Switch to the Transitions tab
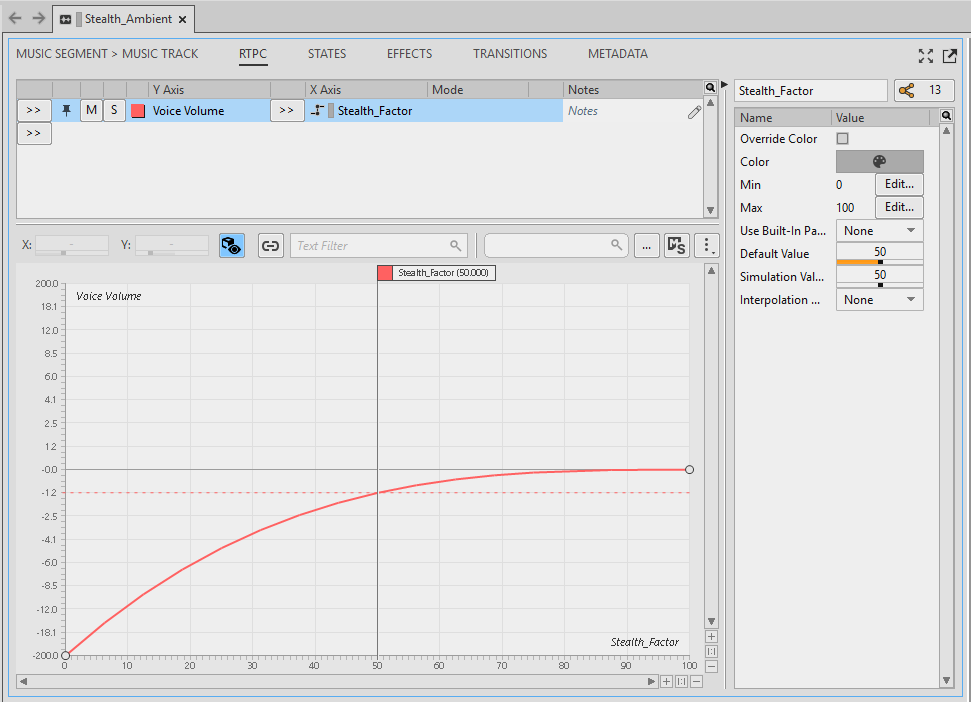This screenshot has height=702, width=971. (510, 54)
